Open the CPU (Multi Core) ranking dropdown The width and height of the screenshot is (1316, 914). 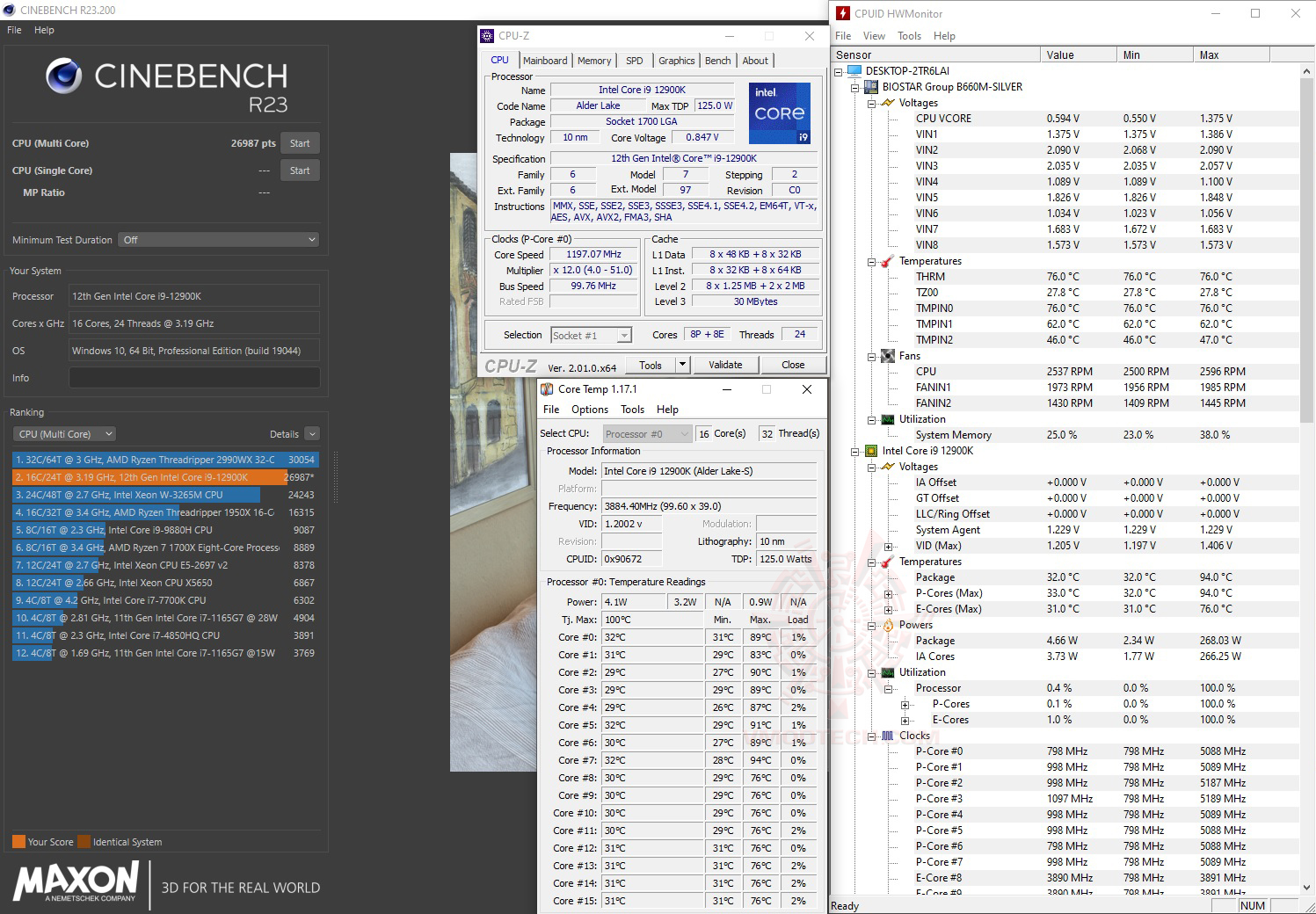[64, 434]
